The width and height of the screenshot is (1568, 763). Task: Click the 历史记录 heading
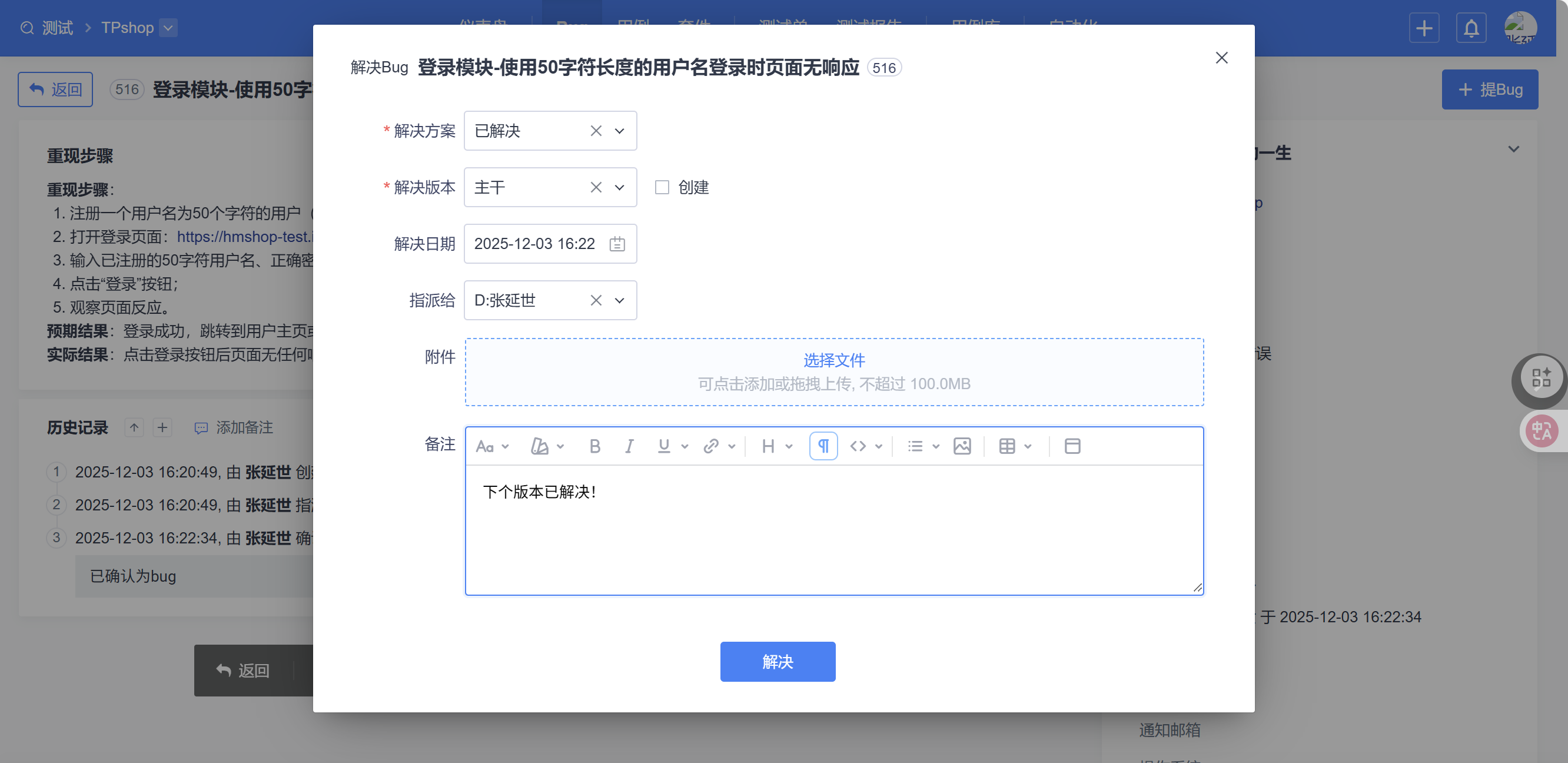(x=77, y=427)
